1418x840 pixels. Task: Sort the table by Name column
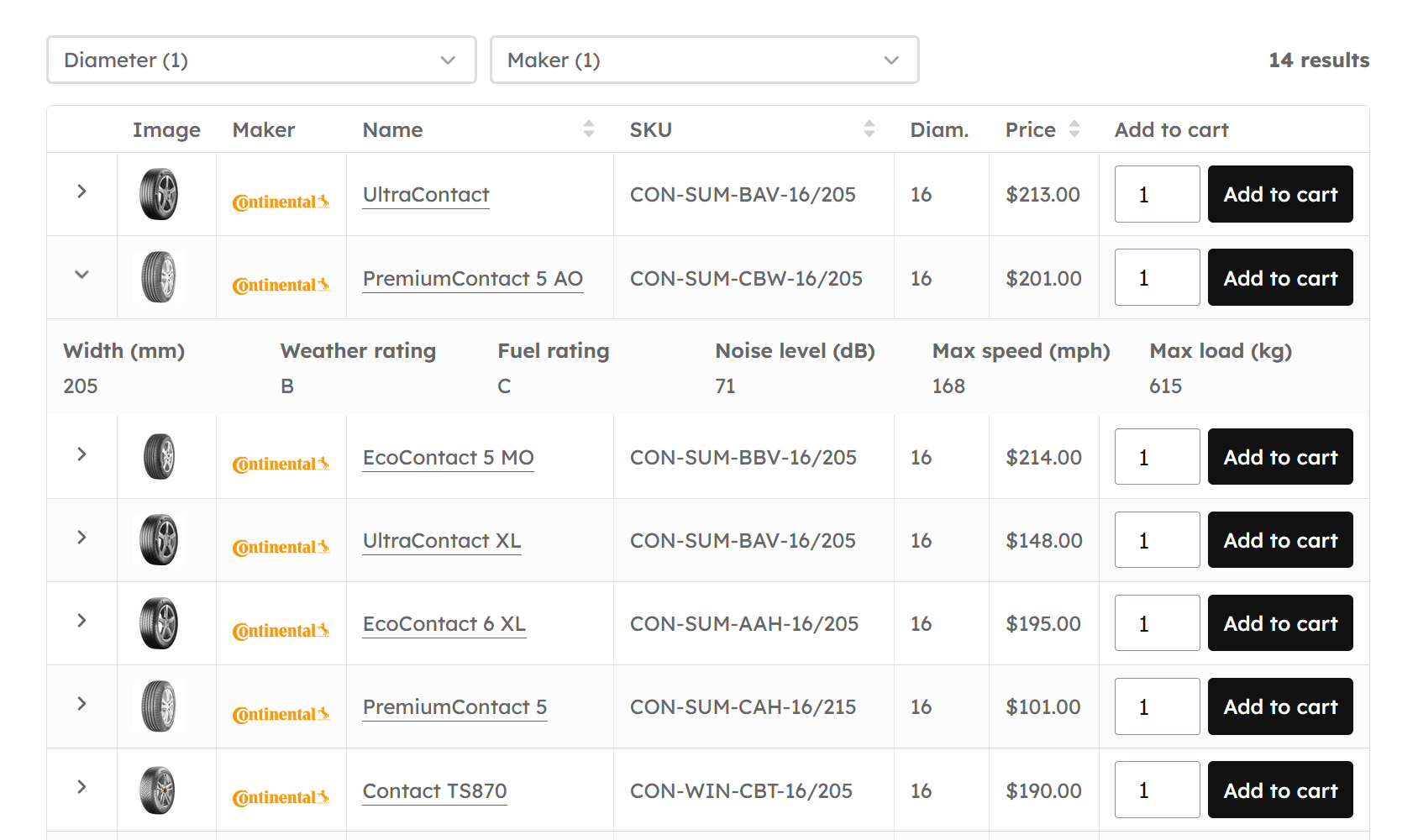pos(588,129)
